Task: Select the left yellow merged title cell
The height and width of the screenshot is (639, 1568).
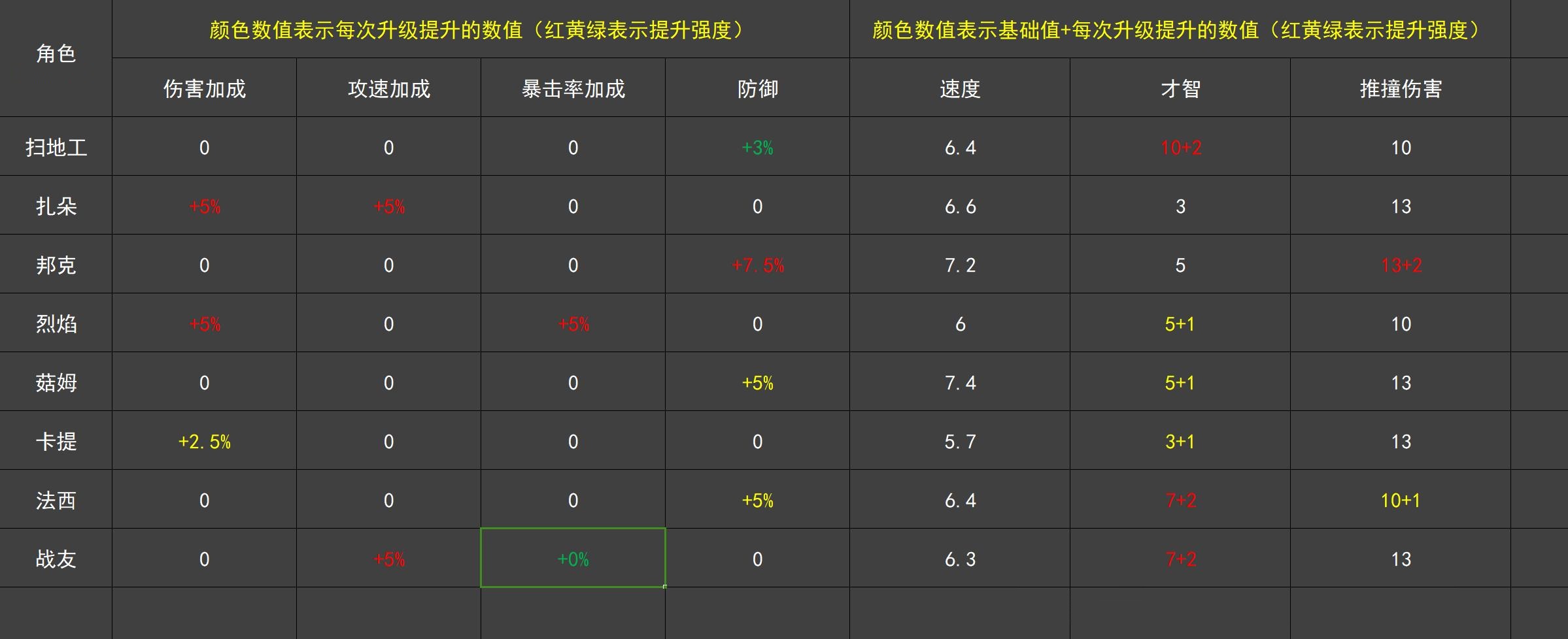Action: pos(480,30)
